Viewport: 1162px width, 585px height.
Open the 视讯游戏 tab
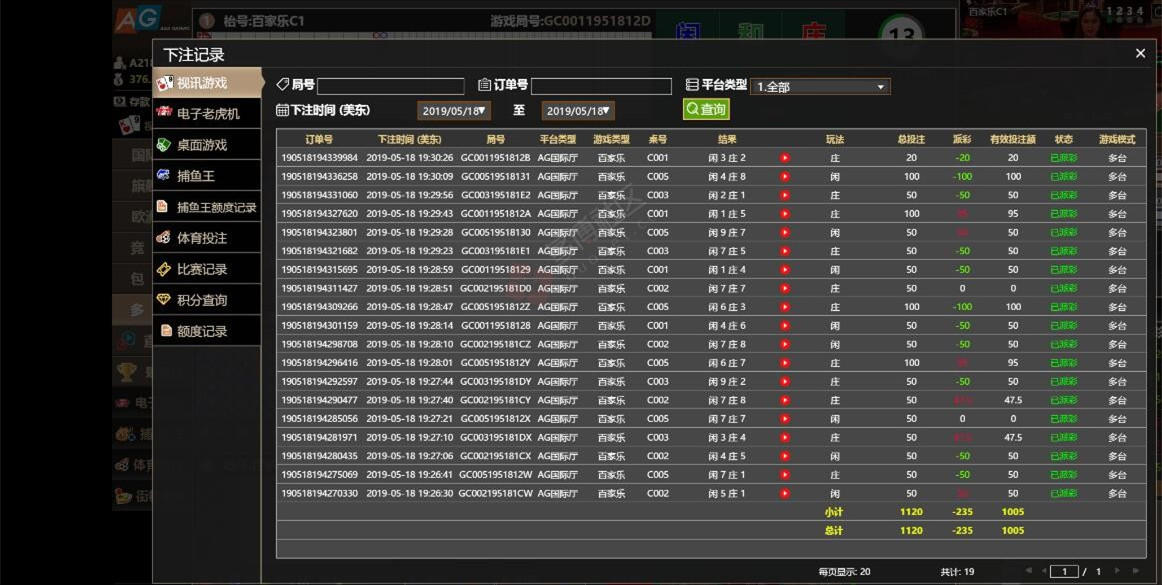click(x=208, y=83)
